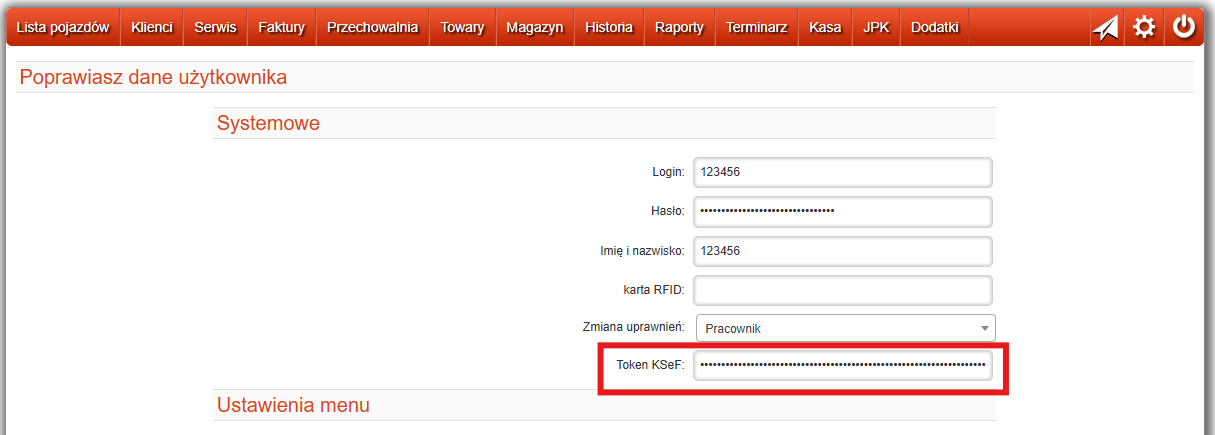
Task: Open the JPK menu item
Action: pos(876,28)
